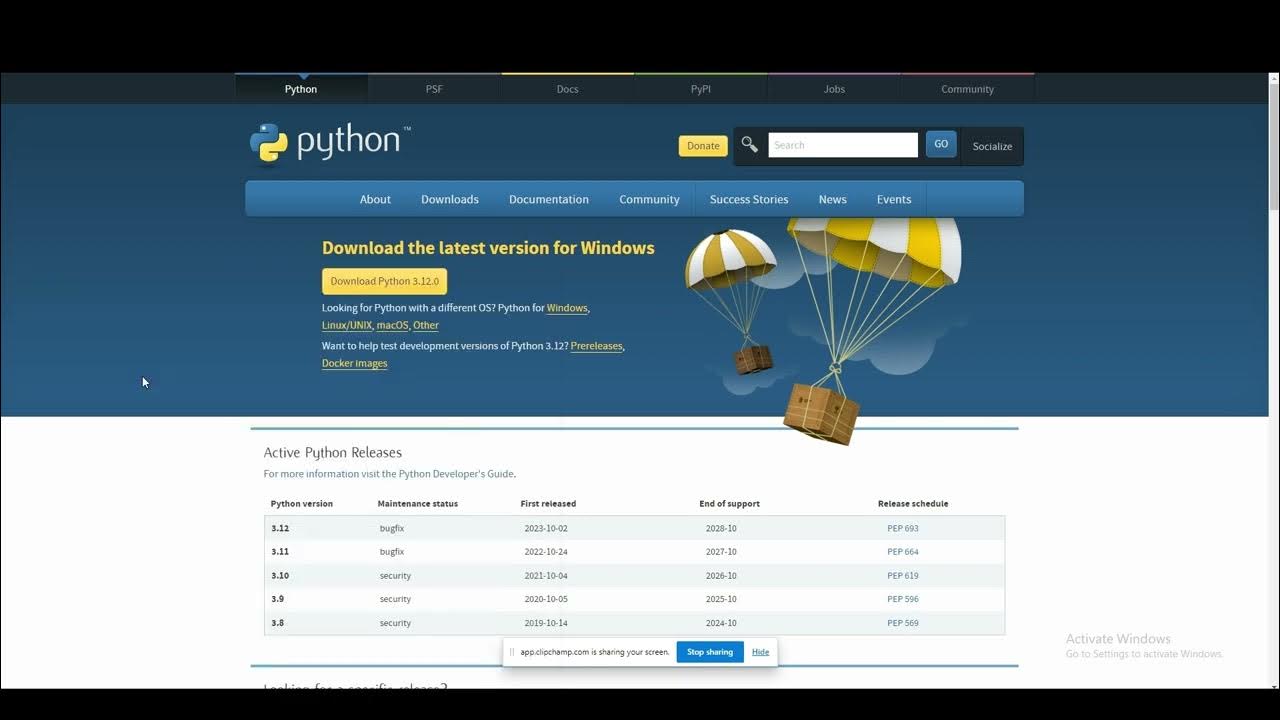Follow the macOS download link
1280x720 pixels.
tap(393, 325)
